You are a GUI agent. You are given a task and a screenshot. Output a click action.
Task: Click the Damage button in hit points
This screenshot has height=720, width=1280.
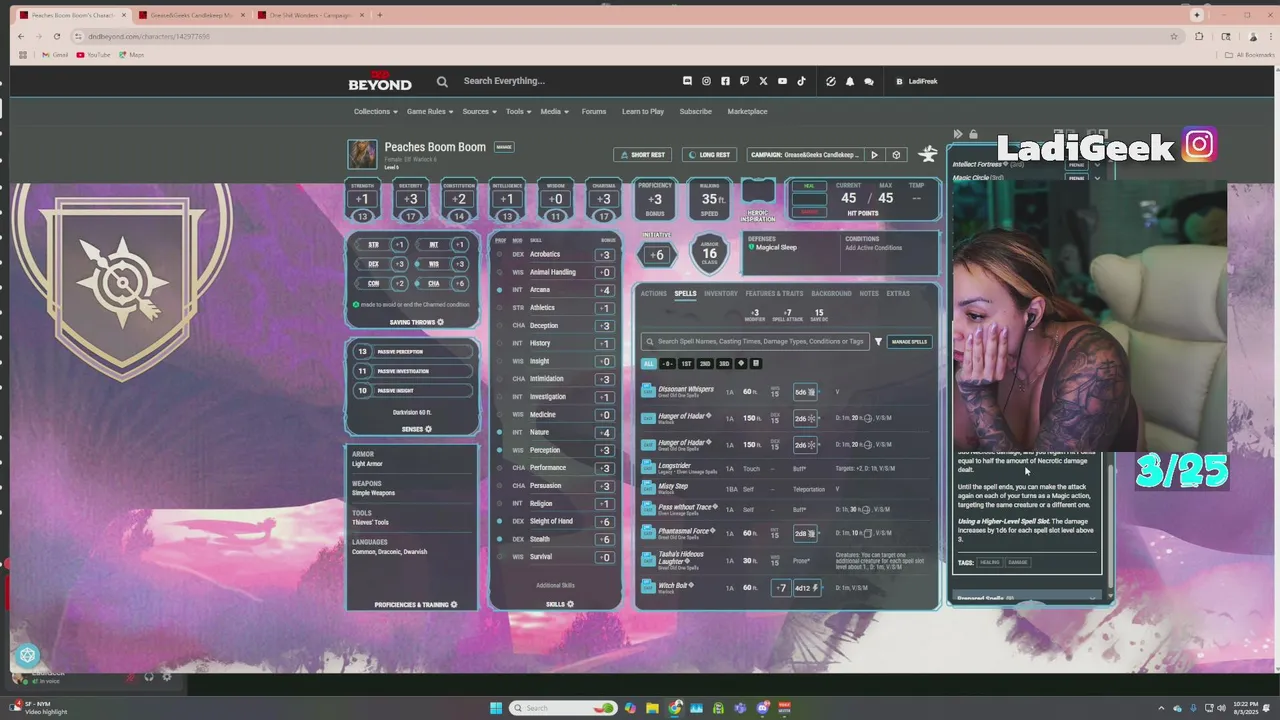coord(809,211)
